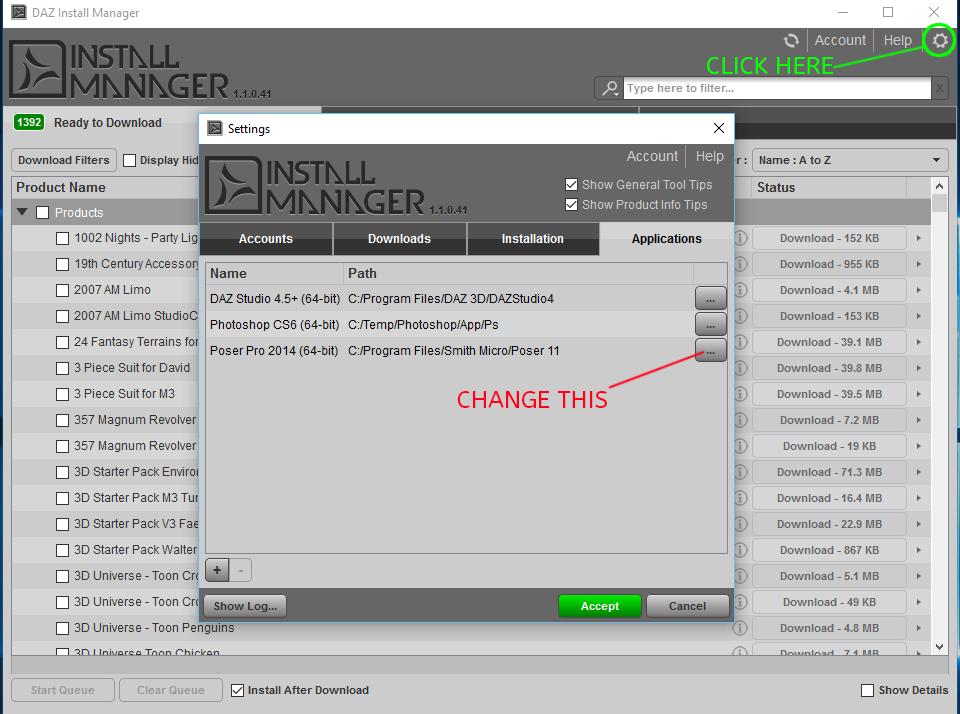
Task: Click scroll up arrow of product list
Action: (939, 185)
